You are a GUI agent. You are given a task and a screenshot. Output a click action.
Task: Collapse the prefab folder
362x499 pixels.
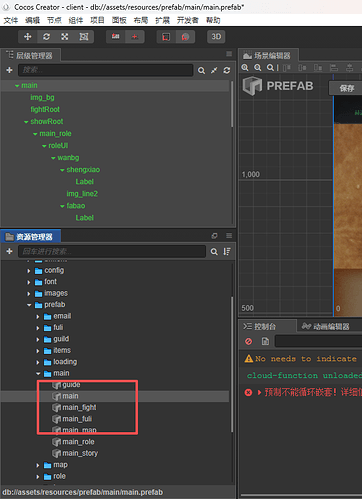pyautogui.click(x=29, y=305)
